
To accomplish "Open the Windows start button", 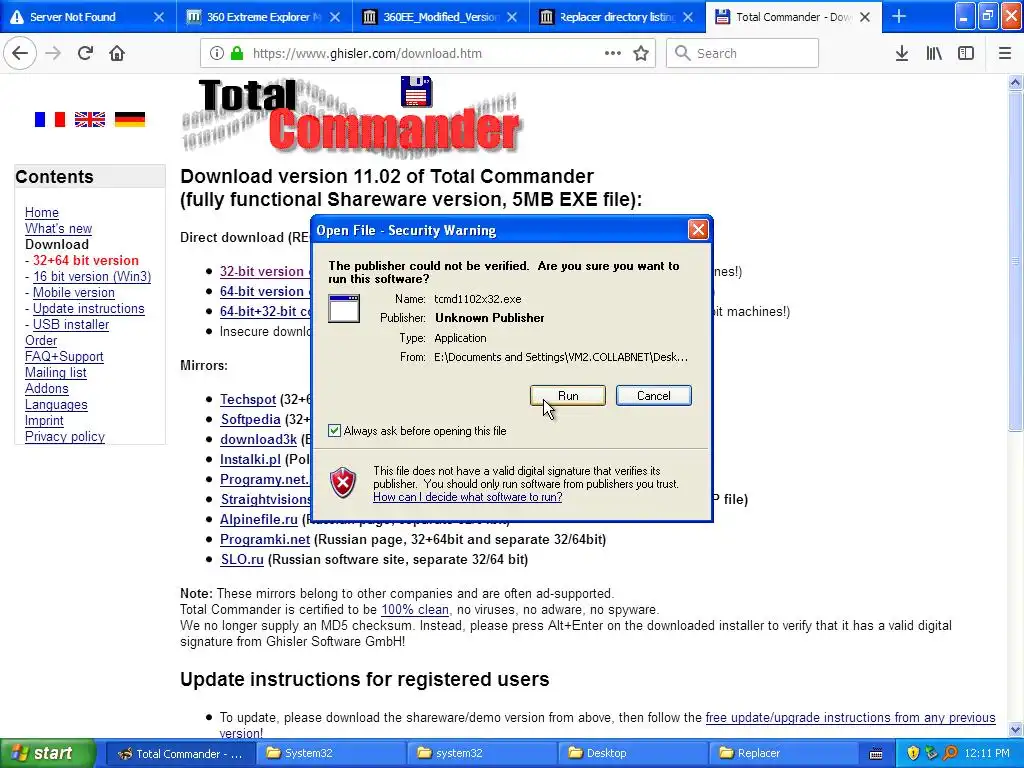I will tap(48, 753).
